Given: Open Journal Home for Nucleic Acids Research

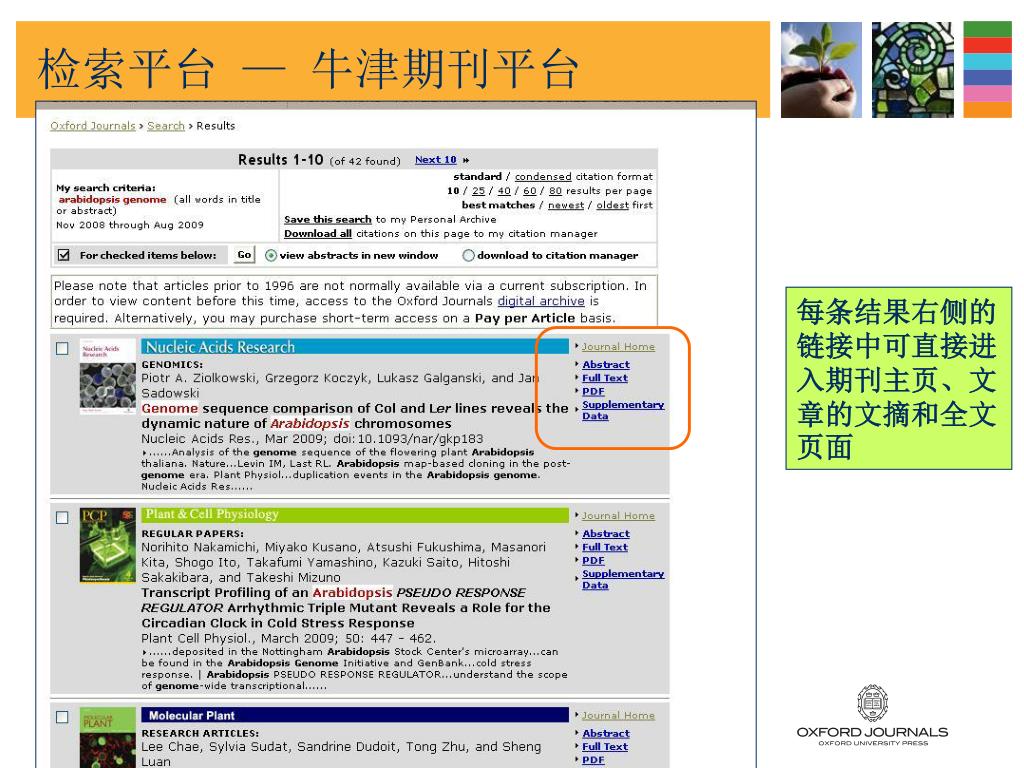Looking at the screenshot, I should point(618,347).
